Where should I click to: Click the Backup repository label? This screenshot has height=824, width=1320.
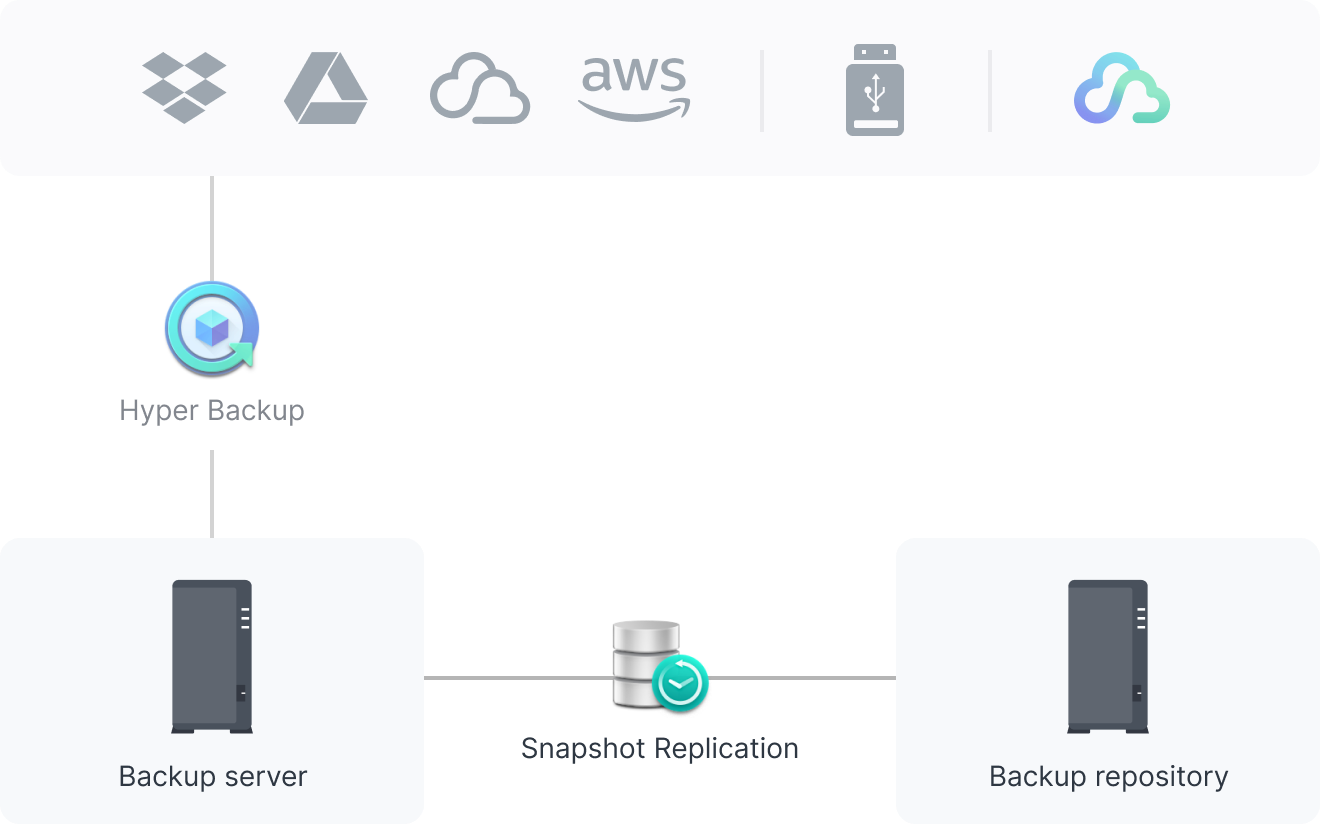pyautogui.click(x=1110, y=775)
